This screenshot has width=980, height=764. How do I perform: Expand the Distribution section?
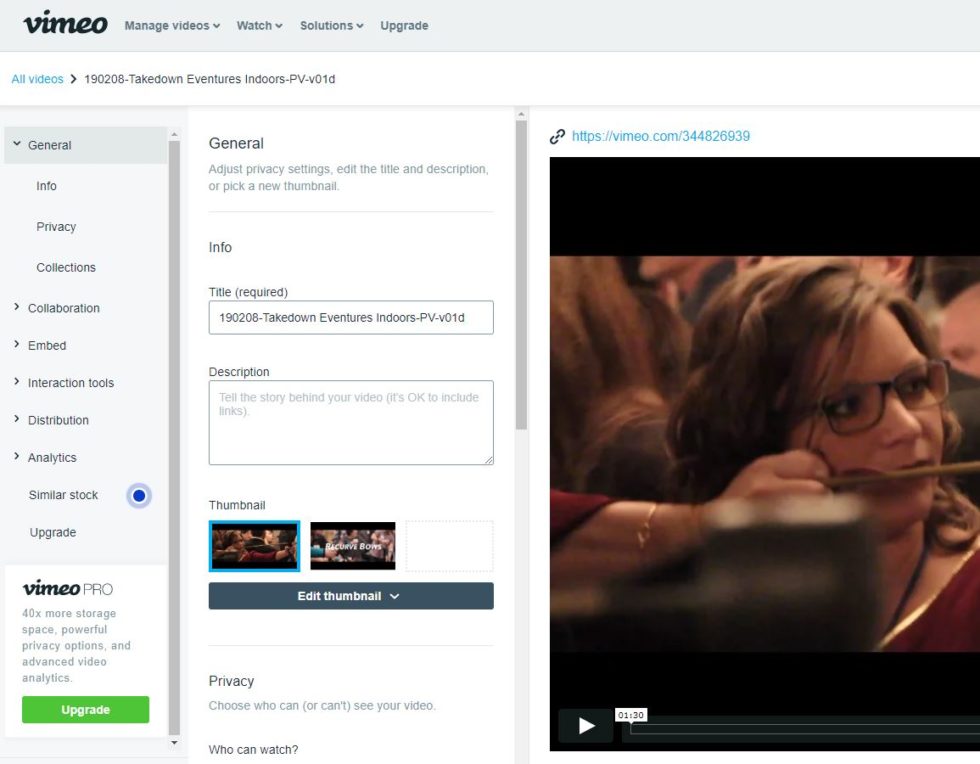pyautogui.click(x=57, y=420)
